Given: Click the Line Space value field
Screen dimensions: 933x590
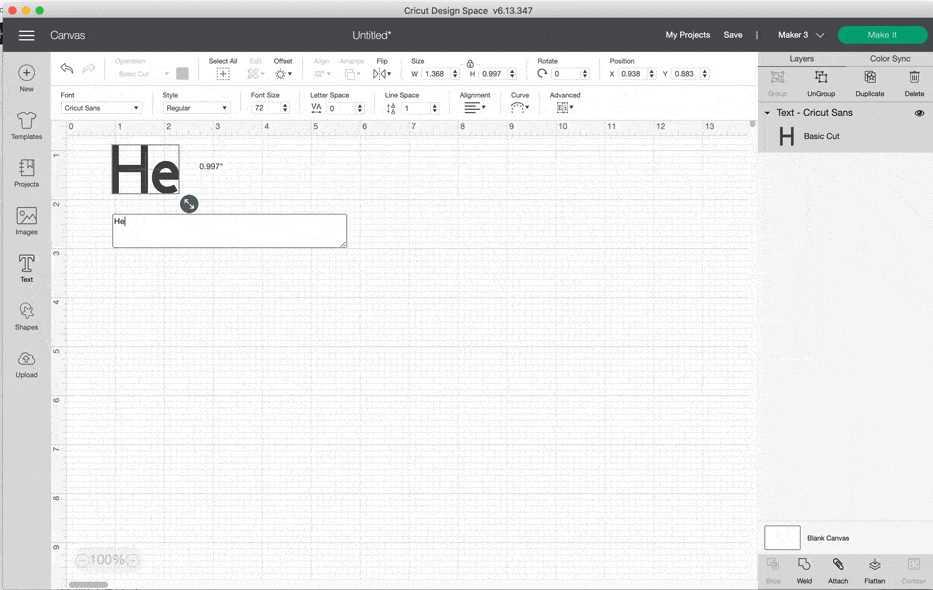Looking at the screenshot, I should point(416,108).
